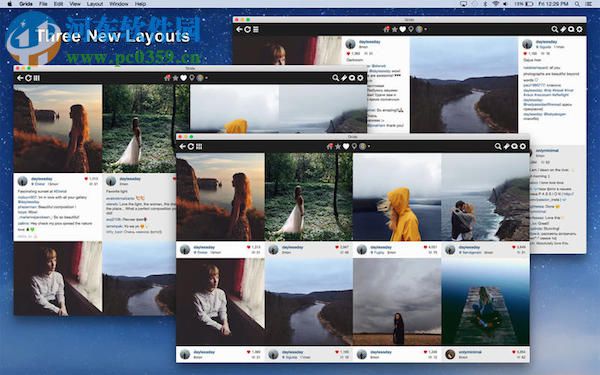This screenshot has width=600, height=375.
Task: Open kissing couple cliff photo in front window
Action: (x=486, y=197)
